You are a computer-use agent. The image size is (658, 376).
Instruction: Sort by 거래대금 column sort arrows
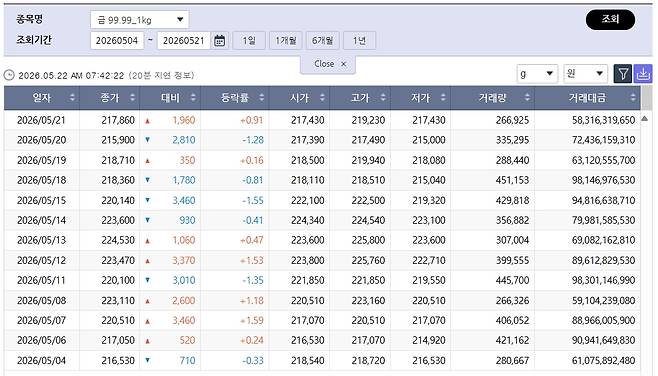(633, 98)
